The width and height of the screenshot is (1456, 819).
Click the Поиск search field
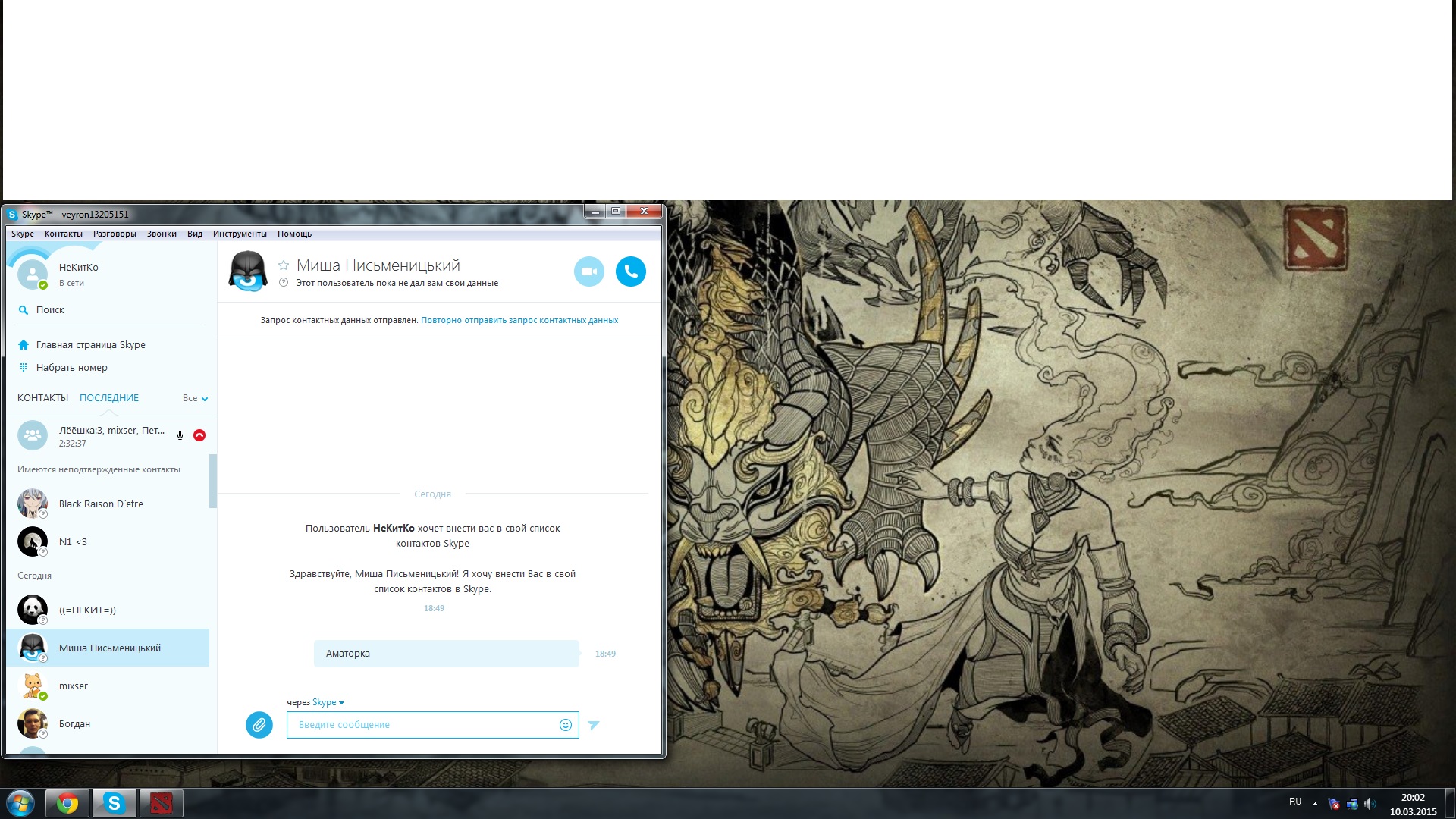click(x=111, y=310)
